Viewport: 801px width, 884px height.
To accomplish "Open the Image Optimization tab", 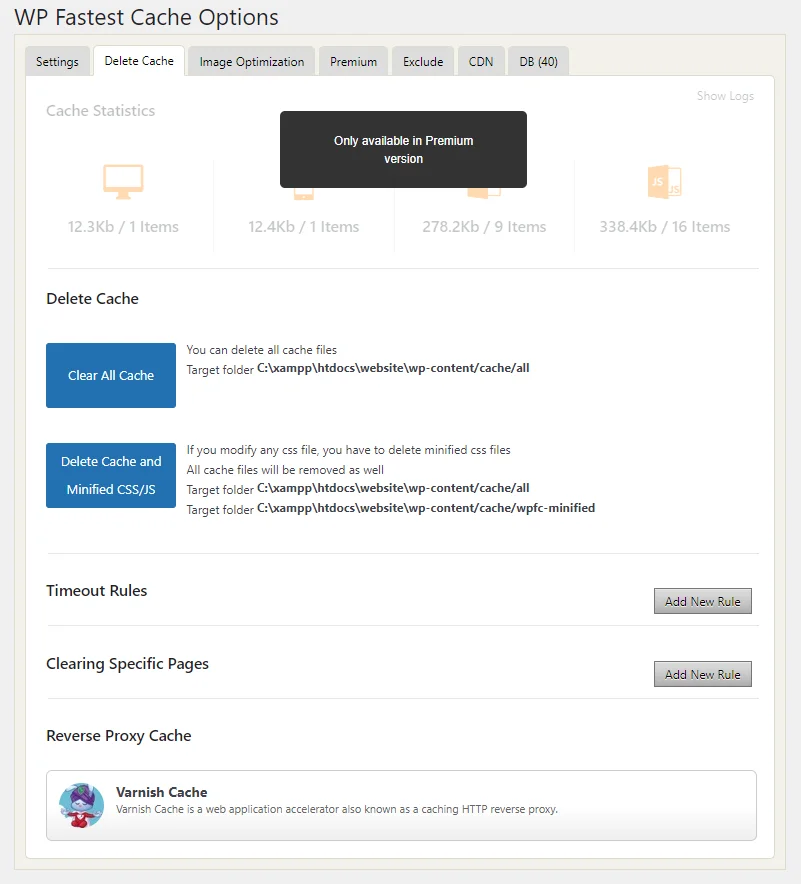I will 251,61.
